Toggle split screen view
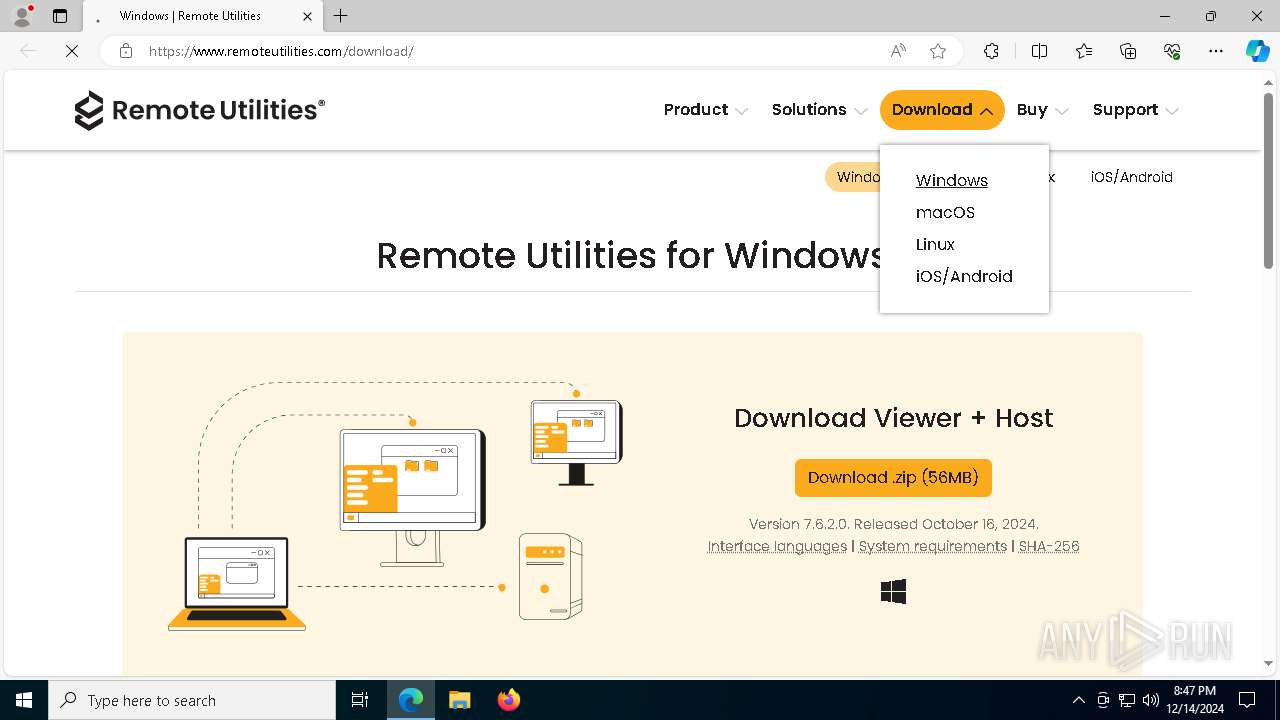Screen dimensions: 1280x720 point(1039,51)
